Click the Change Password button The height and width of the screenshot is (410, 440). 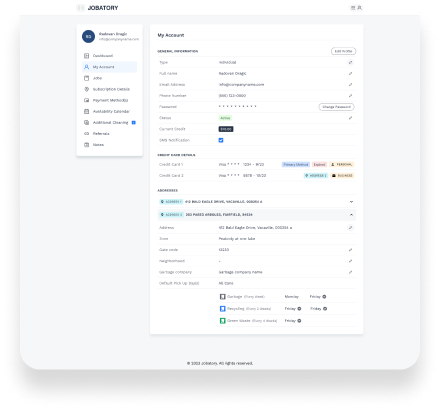[x=336, y=107]
